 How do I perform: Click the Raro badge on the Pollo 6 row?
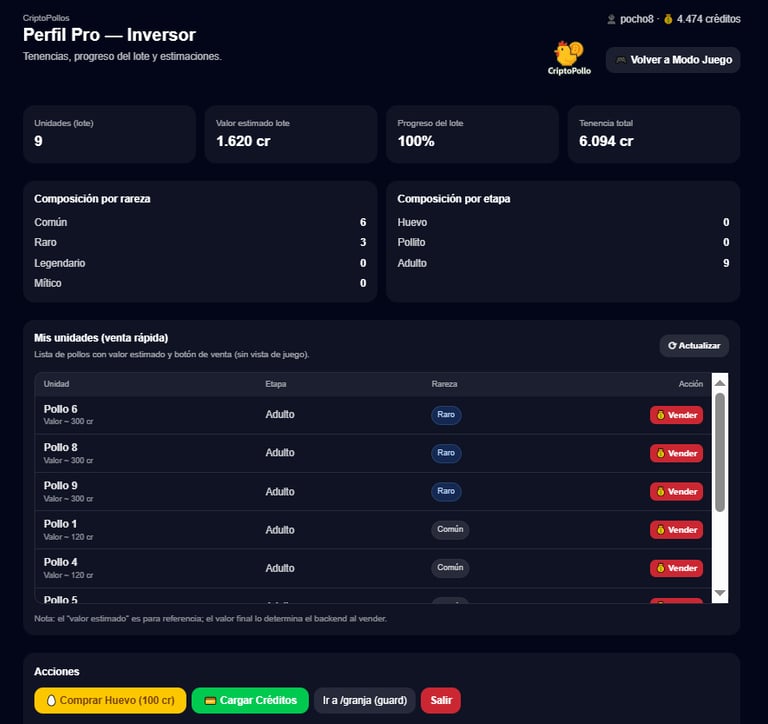(x=446, y=415)
